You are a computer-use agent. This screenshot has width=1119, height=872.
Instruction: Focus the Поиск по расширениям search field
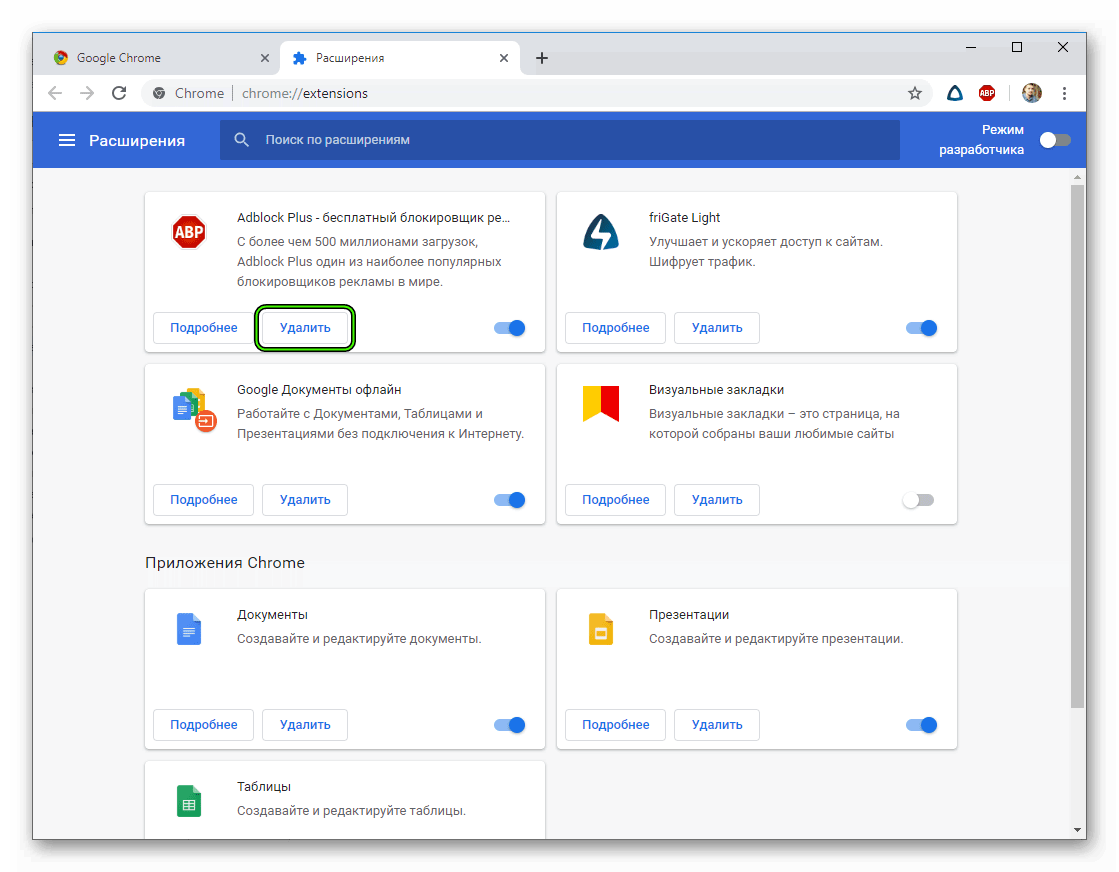tap(560, 140)
